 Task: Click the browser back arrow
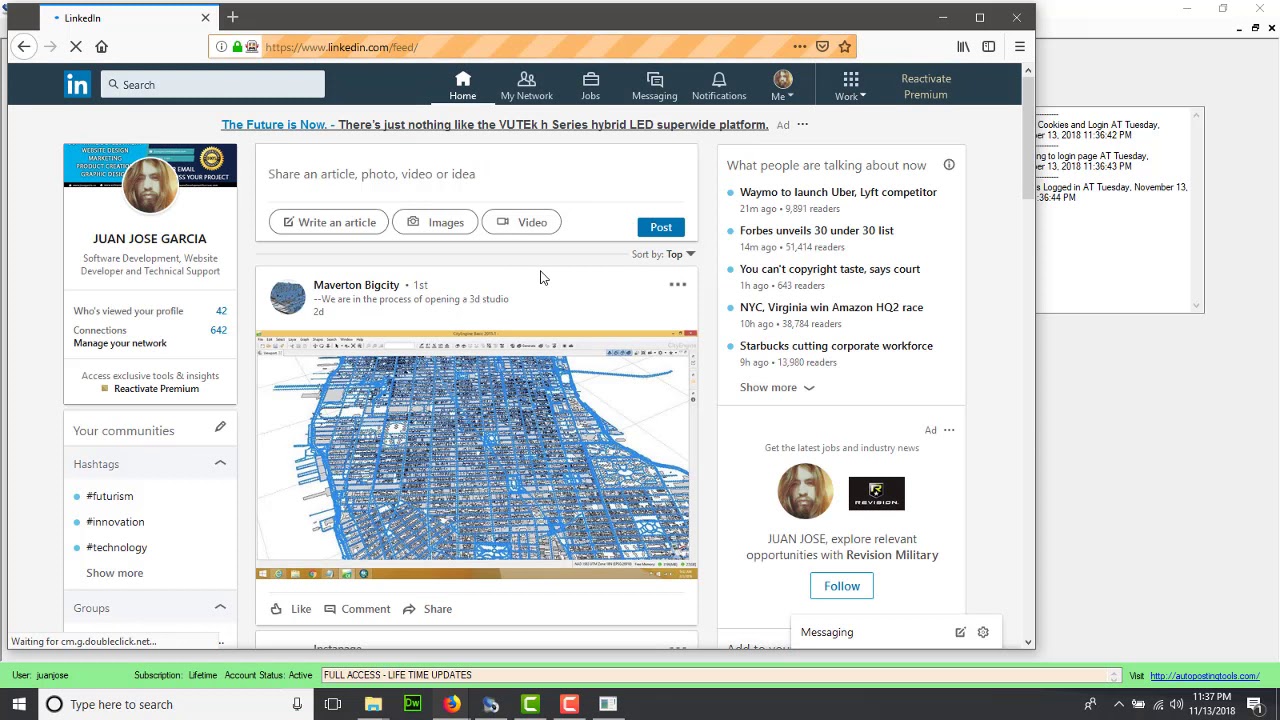(24, 46)
